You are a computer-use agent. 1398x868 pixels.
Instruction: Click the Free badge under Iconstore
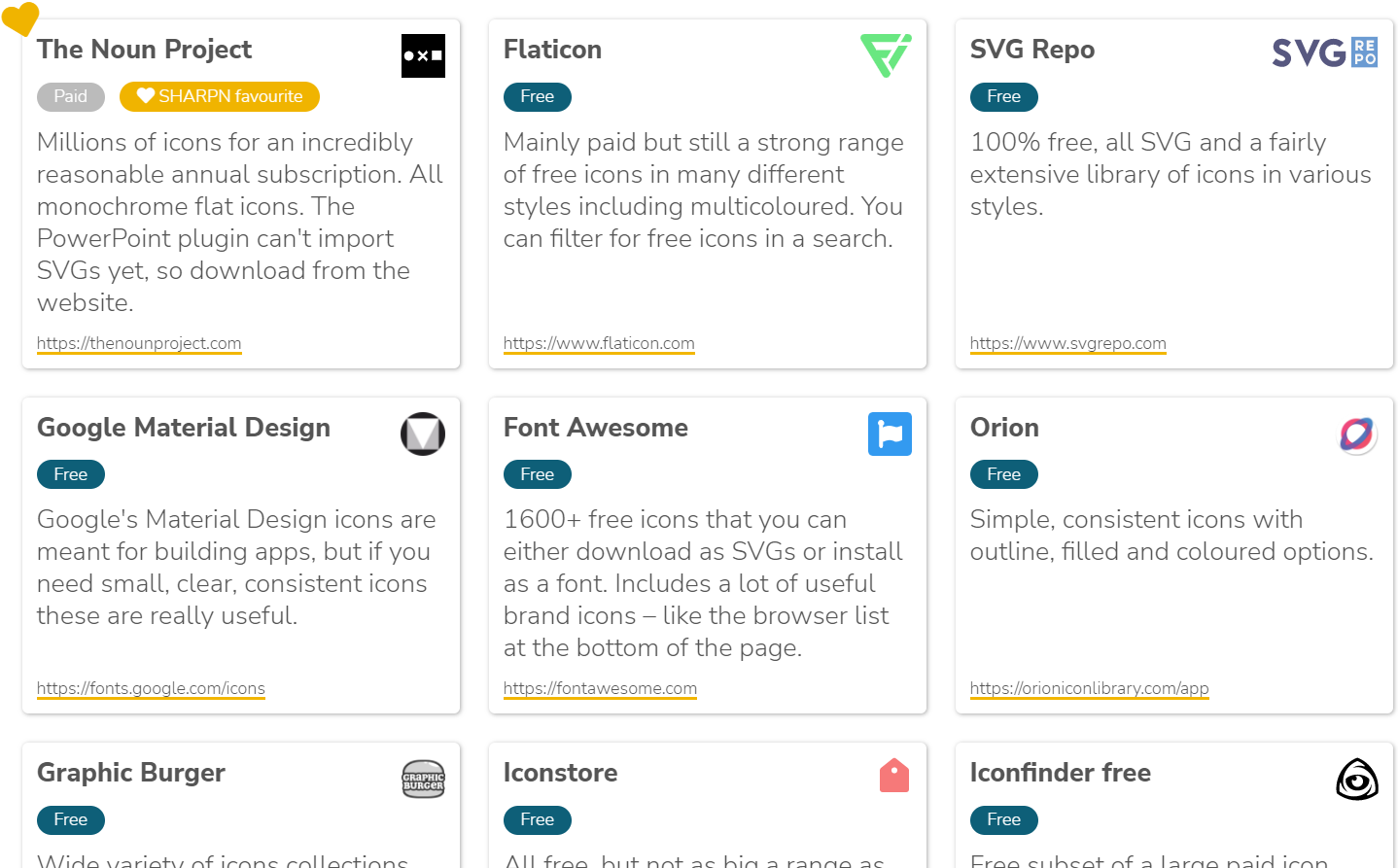pyautogui.click(x=538, y=819)
